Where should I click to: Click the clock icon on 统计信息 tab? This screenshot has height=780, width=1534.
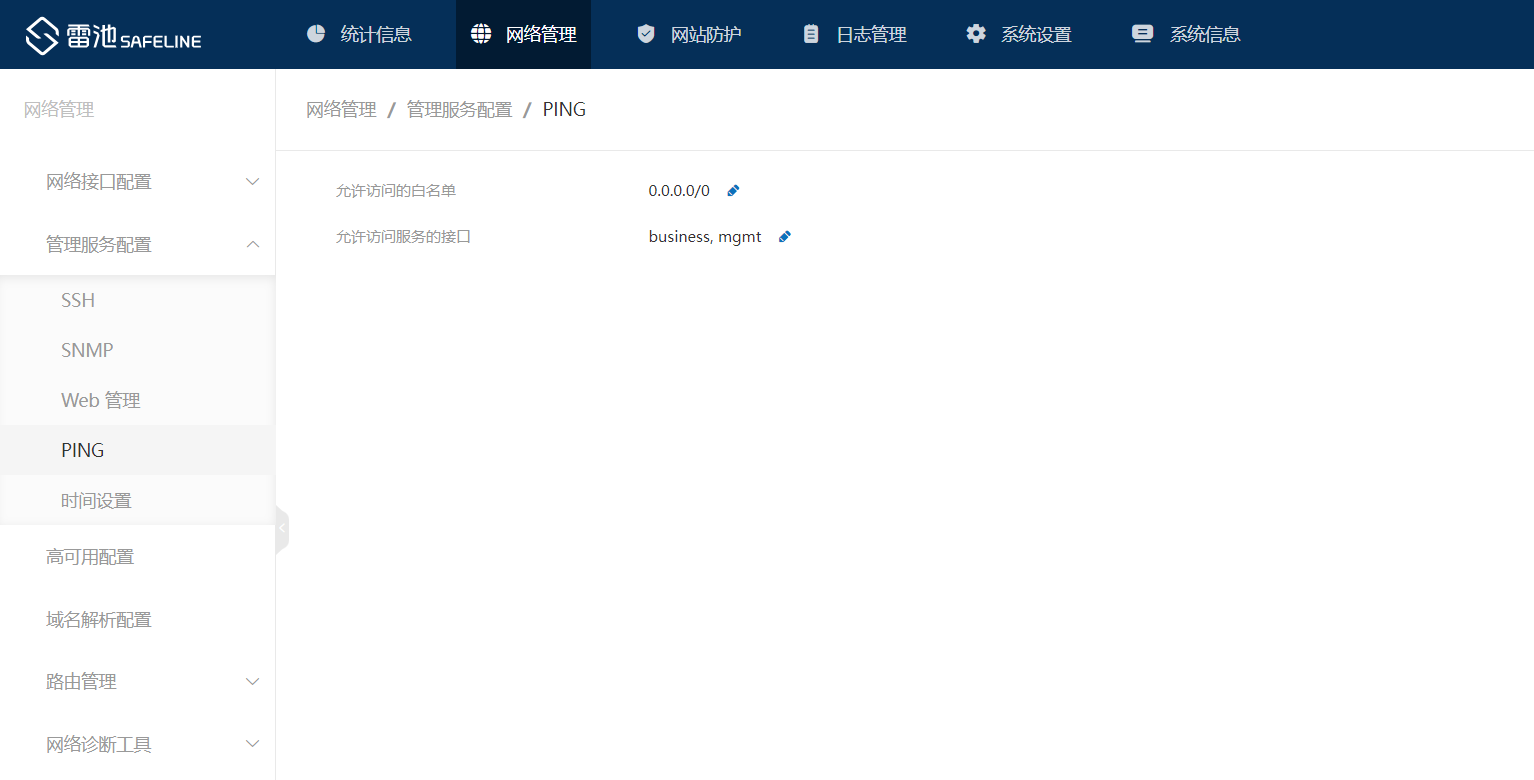coord(316,33)
